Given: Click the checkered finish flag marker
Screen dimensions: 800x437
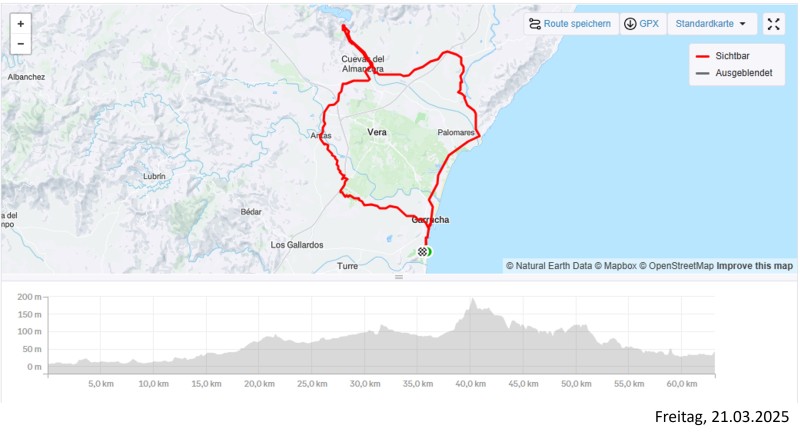Looking at the screenshot, I should click(x=425, y=251).
